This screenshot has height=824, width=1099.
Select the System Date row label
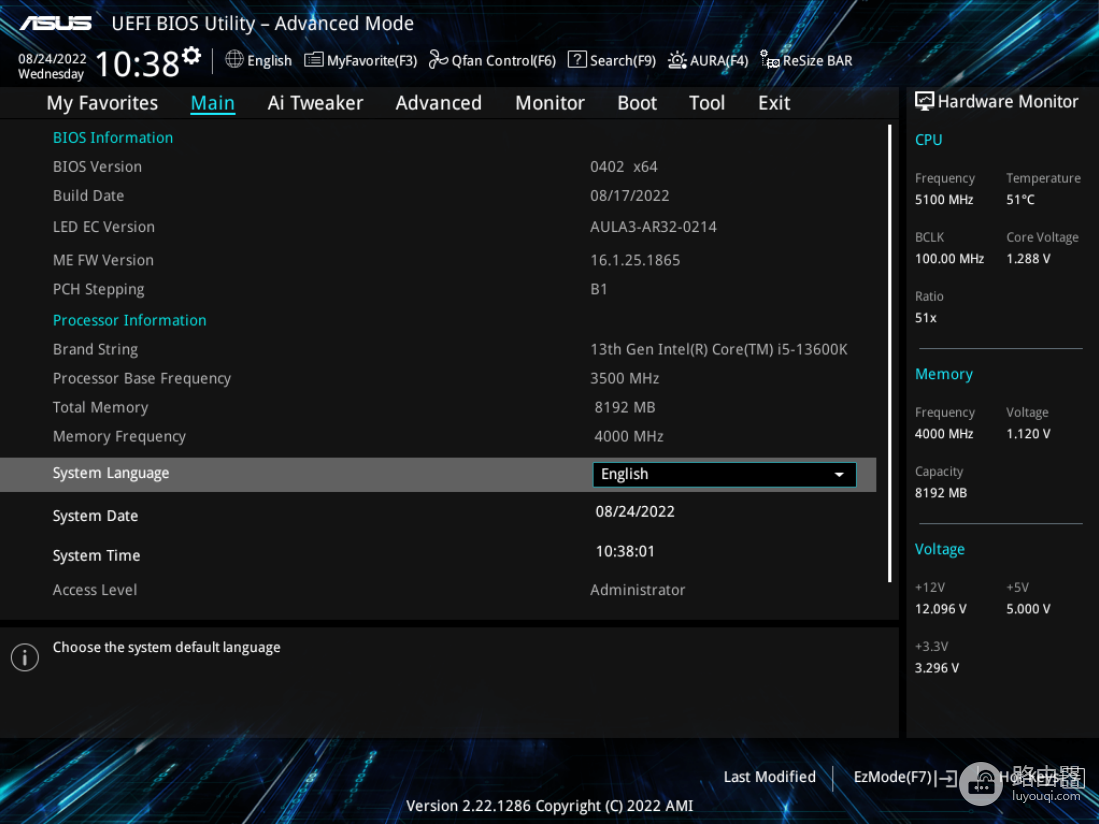point(95,516)
